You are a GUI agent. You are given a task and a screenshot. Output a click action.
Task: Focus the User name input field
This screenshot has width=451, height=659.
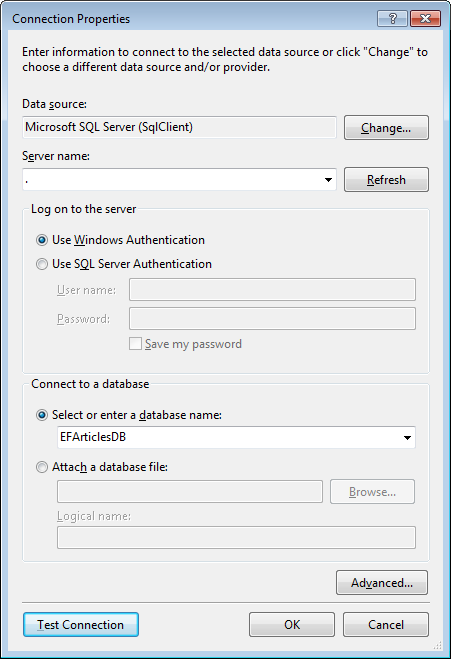(x=272, y=290)
